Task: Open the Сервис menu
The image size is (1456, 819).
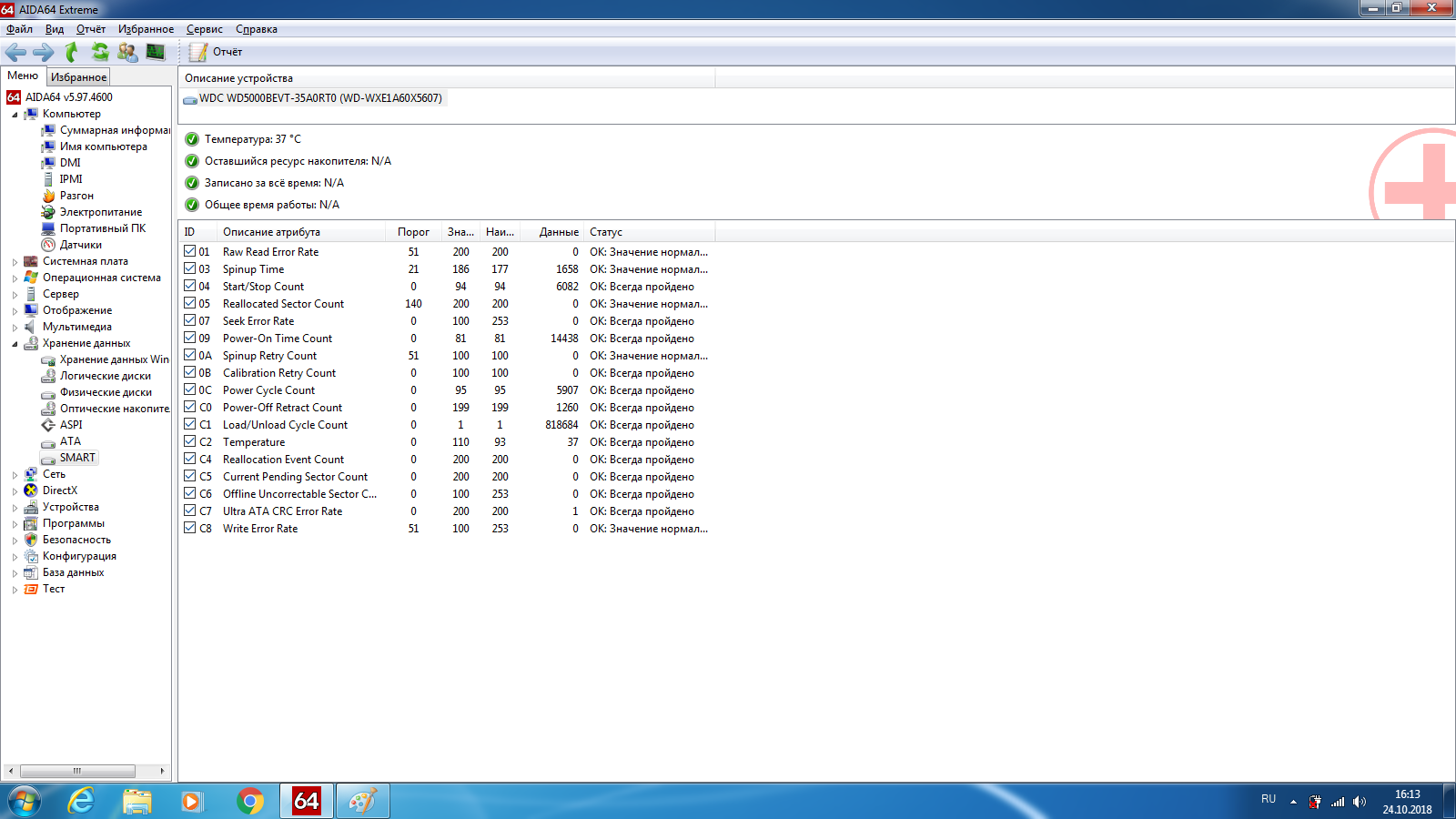Action: pos(205,29)
